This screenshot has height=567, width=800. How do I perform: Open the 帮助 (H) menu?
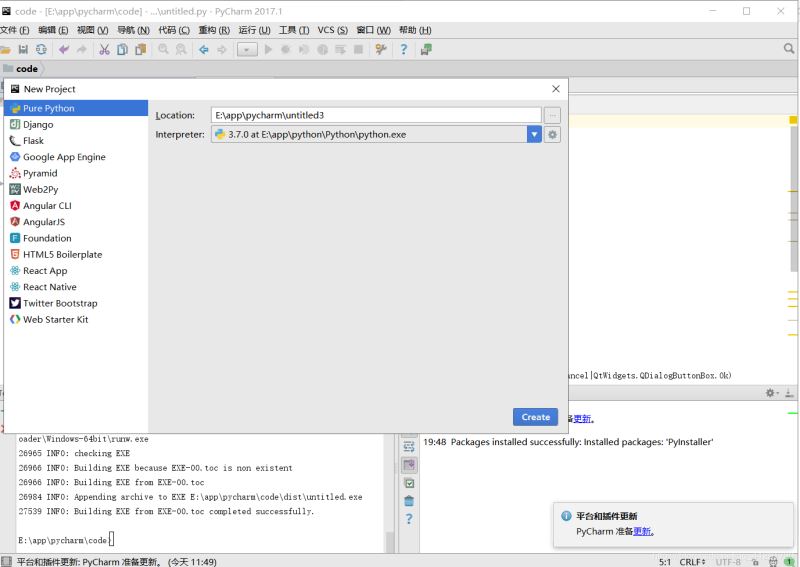point(415,30)
